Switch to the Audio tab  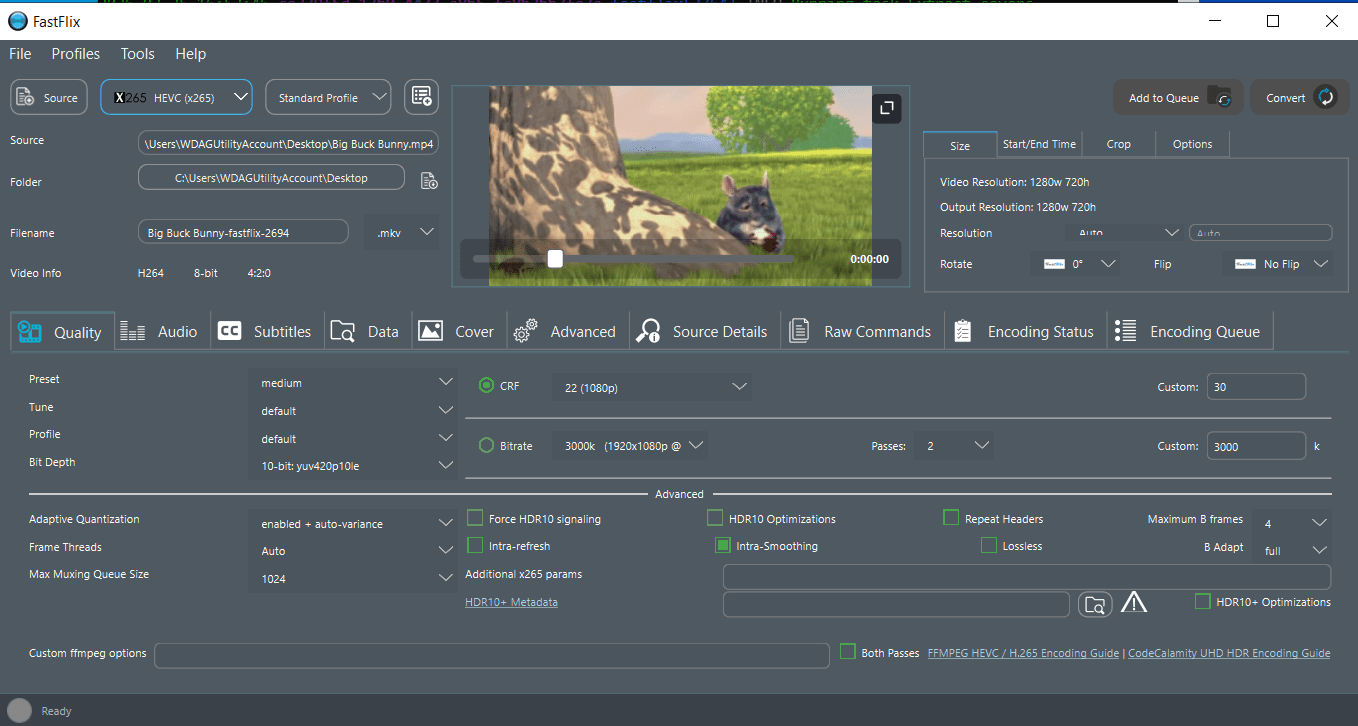pyautogui.click(x=162, y=332)
